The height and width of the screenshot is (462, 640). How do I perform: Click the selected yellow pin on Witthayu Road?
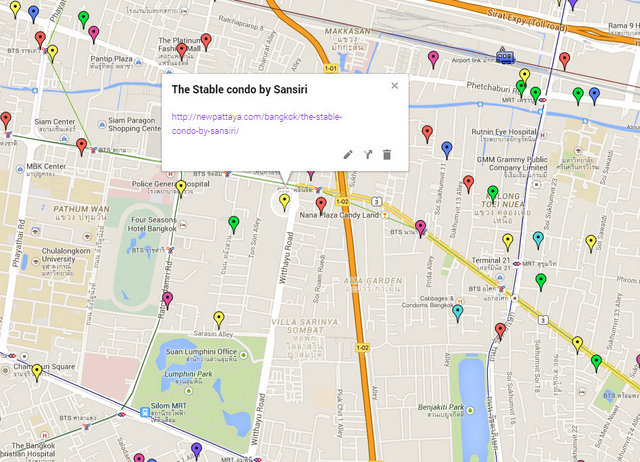(x=284, y=203)
